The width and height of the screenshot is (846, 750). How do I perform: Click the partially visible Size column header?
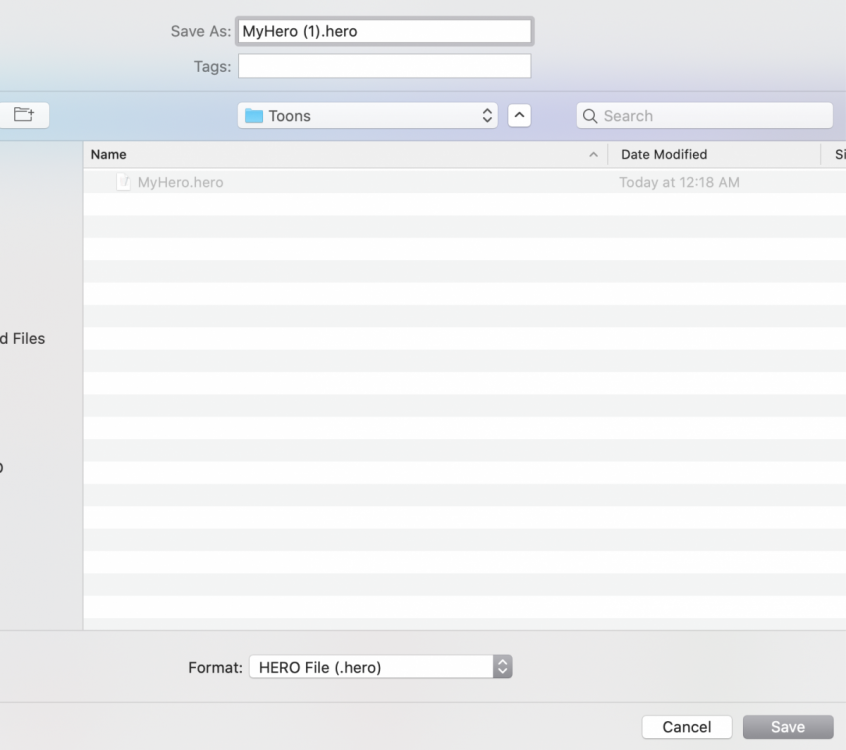pyautogui.click(x=838, y=155)
